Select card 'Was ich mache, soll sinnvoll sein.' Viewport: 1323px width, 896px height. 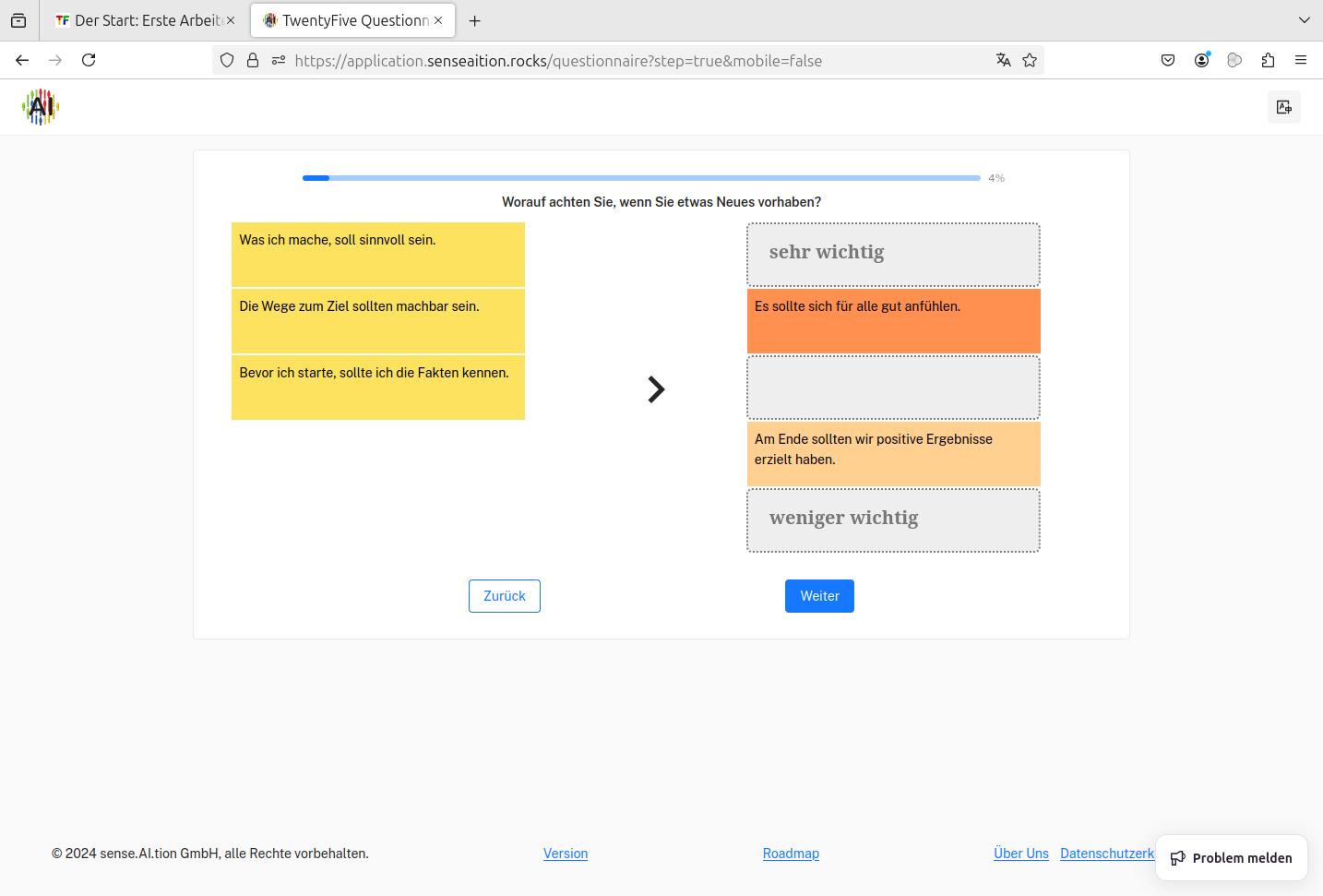point(378,255)
